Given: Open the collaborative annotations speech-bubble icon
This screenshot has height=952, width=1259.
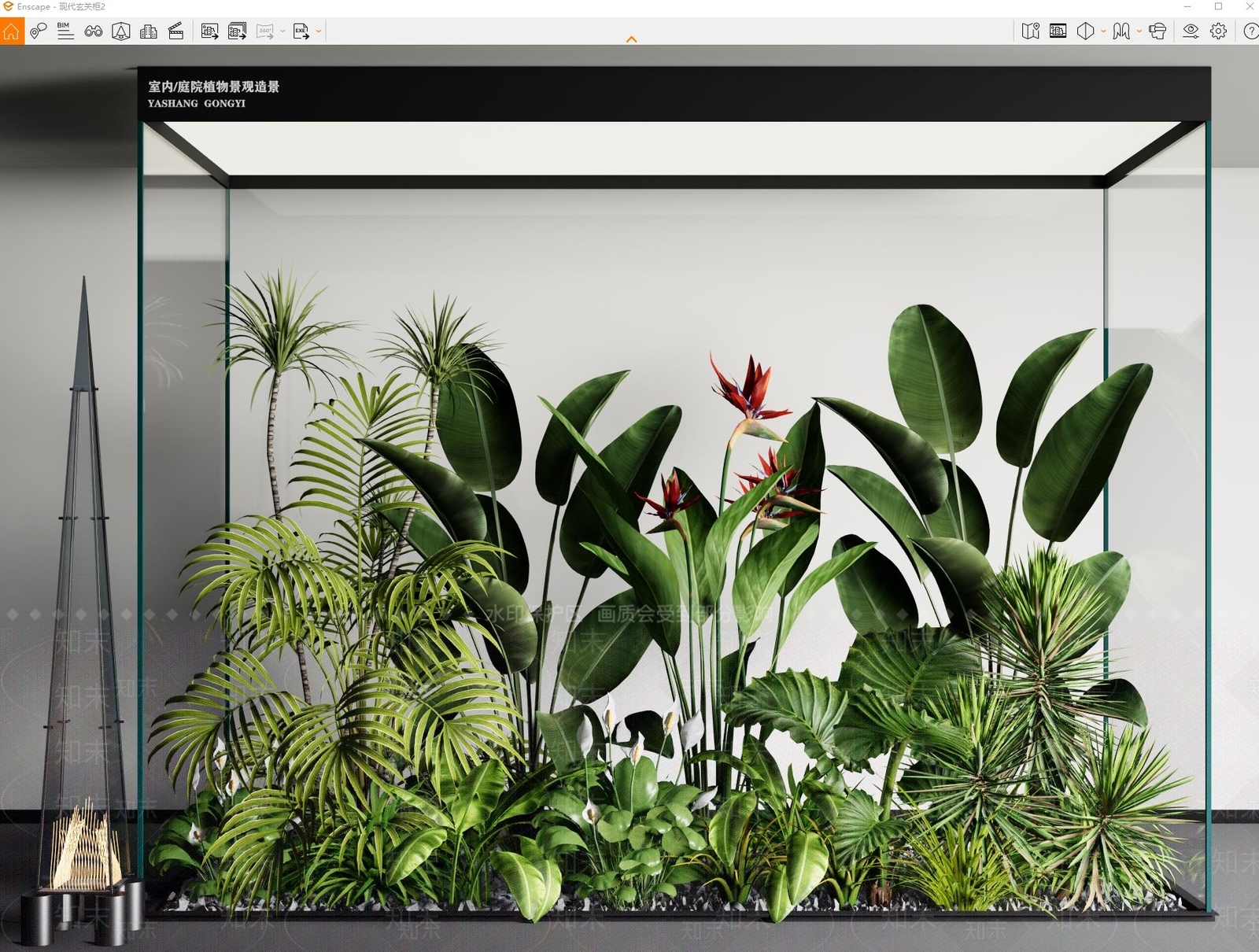Looking at the screenshot, I should [x=38, y=31].
